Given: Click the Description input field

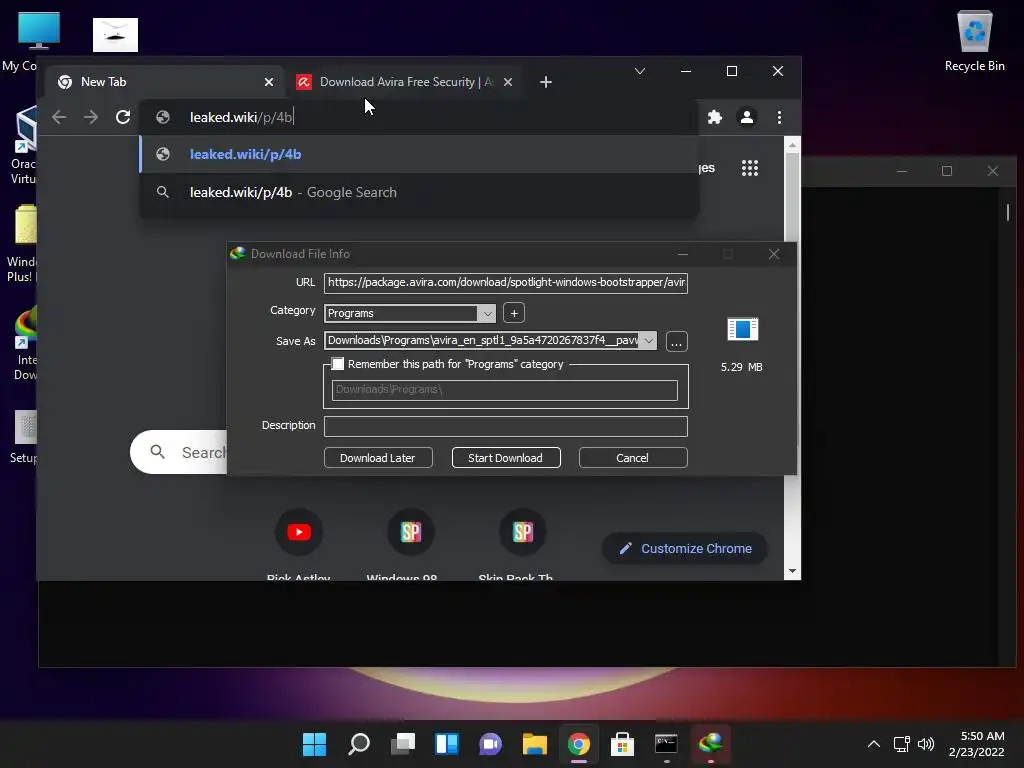Looking at the screenshot, I should coord(505,426).
